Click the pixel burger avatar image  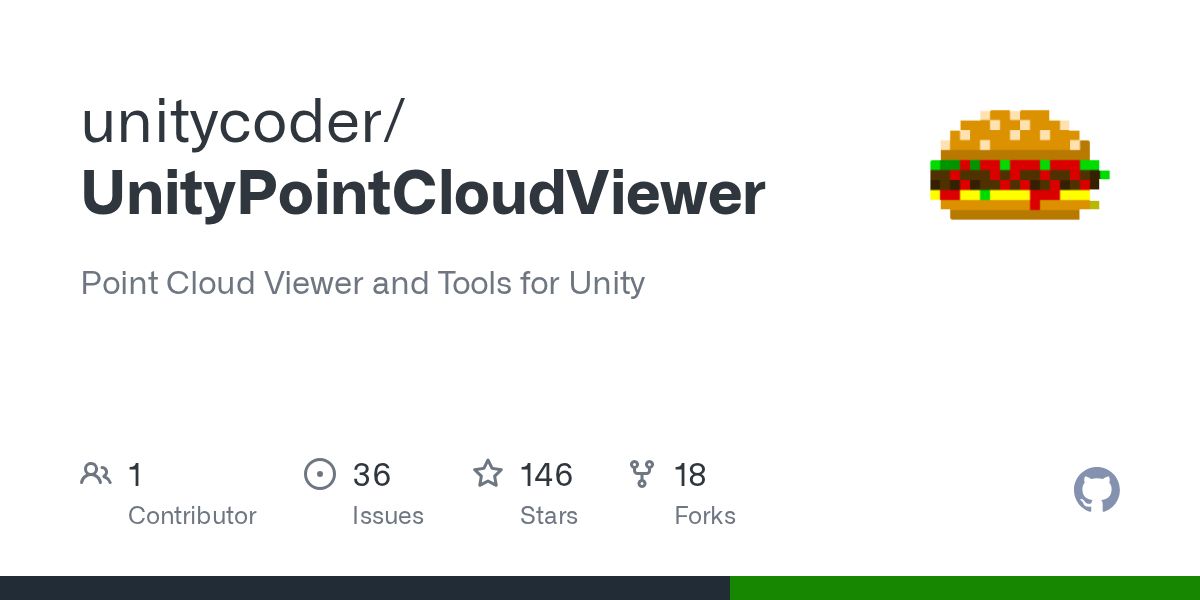click(1019, 165)
